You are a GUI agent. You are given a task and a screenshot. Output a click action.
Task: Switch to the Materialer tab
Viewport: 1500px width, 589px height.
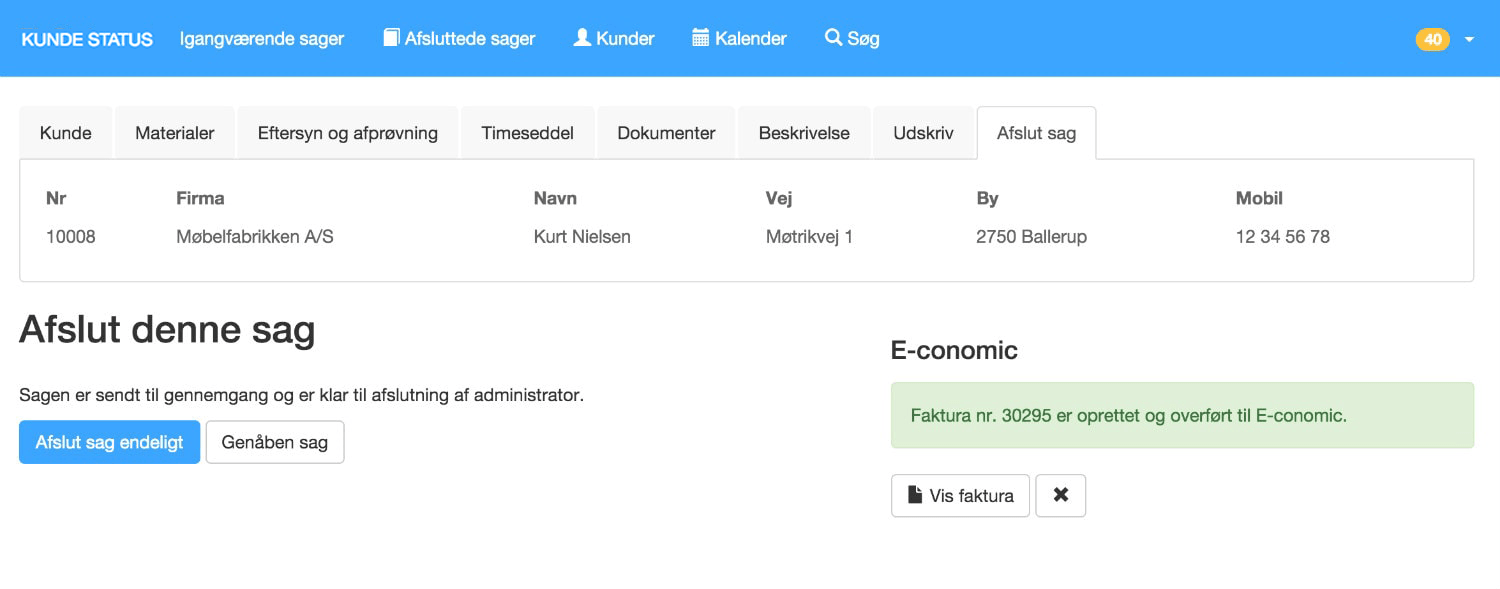tap(175, 133)
